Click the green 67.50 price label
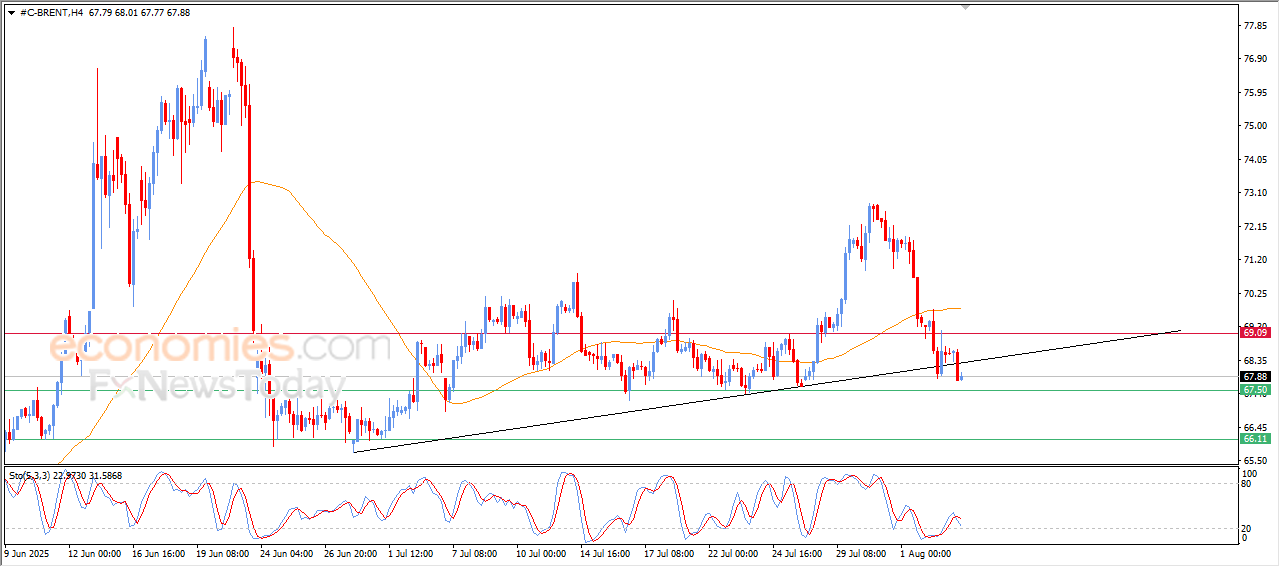Screen dimensions: 1280x567 pyautogui.click(x=1255, y=390)
